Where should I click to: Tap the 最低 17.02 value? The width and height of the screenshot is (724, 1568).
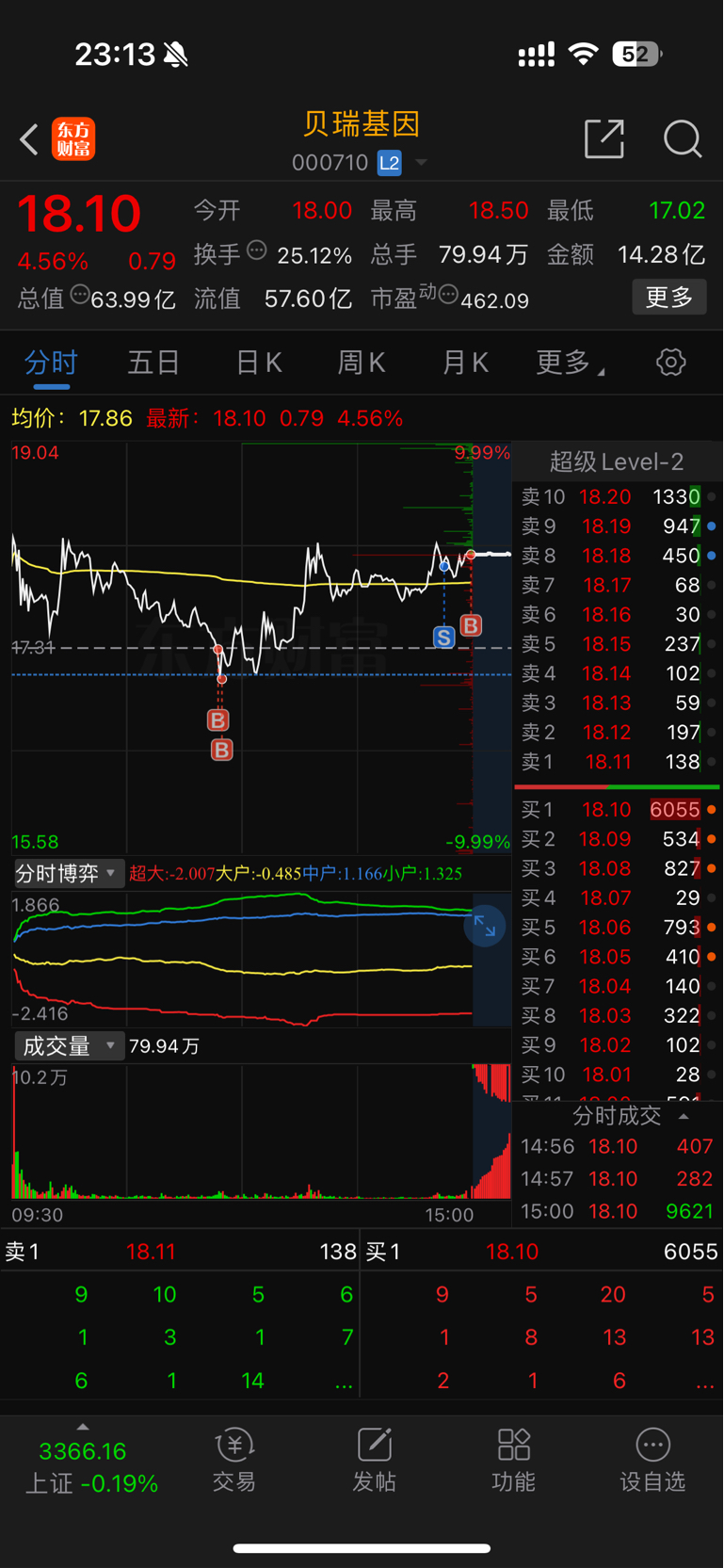click(x=677, y=210)
